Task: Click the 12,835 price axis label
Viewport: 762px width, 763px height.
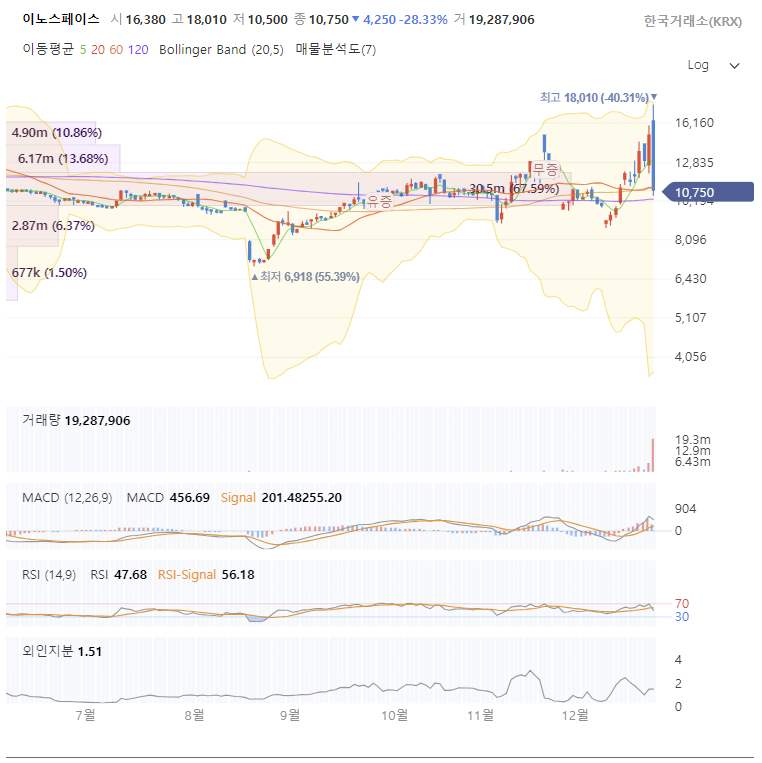Action: [694, 163]
